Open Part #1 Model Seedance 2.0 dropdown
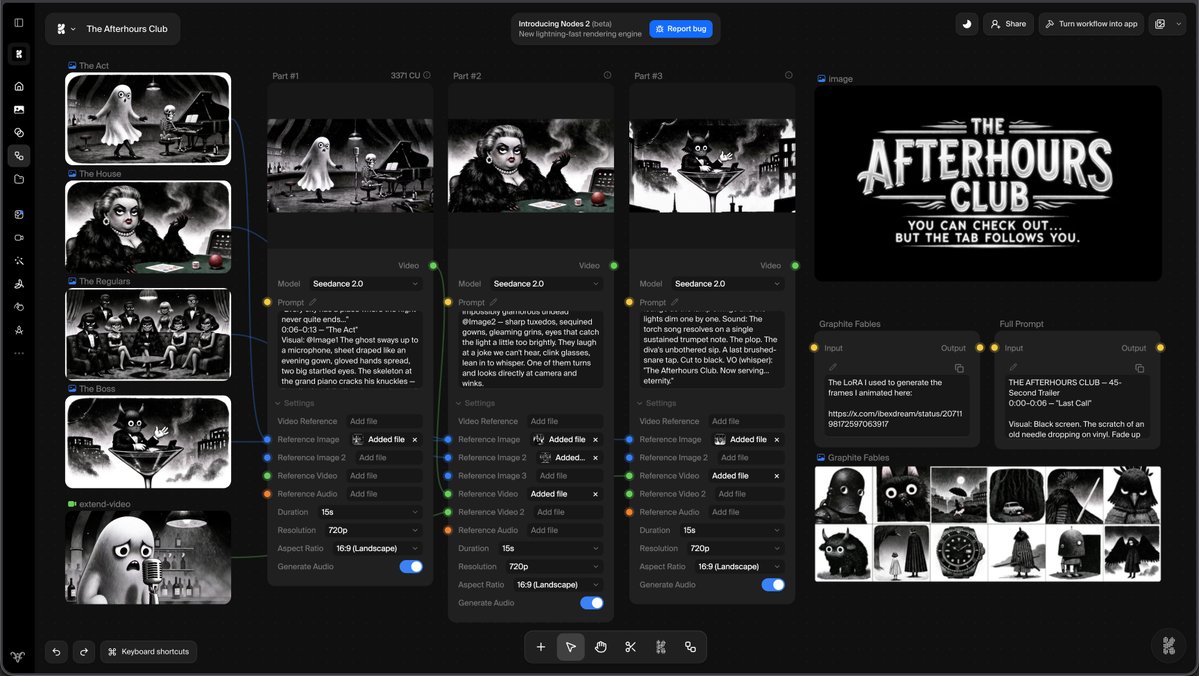 (x=365, y=284)
